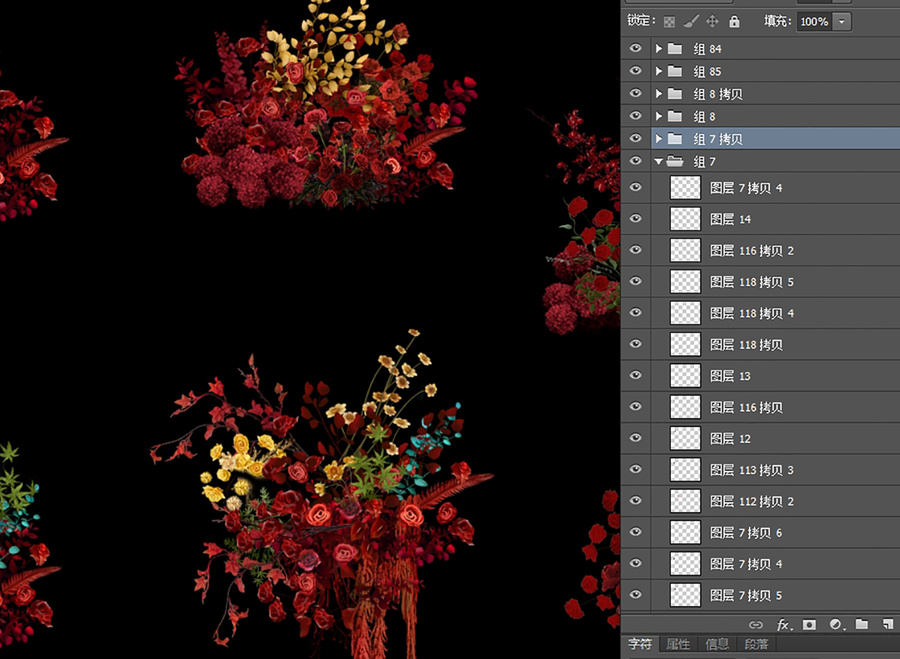Click the link layers chain icon
Viewport: 900px width, 659px height.
point(756,625)
